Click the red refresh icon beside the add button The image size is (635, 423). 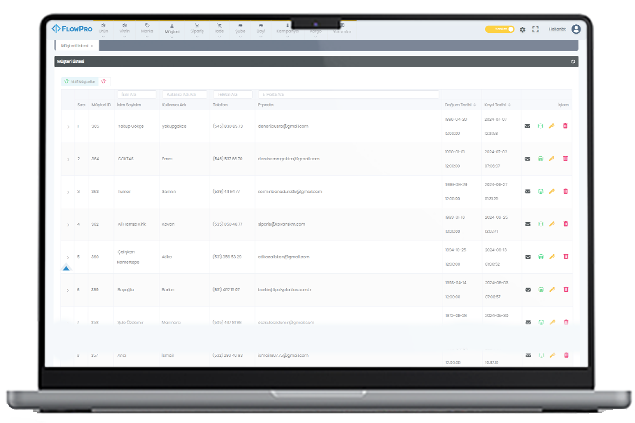105,81
